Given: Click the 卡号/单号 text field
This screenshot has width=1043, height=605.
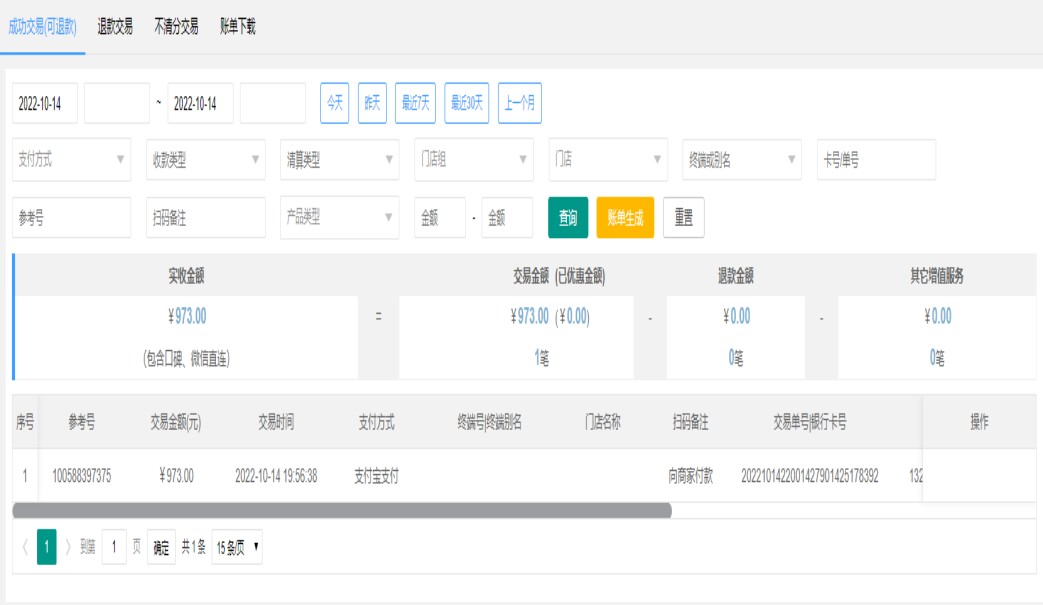Looking at the screenshot, I should (x=876, y=160).
